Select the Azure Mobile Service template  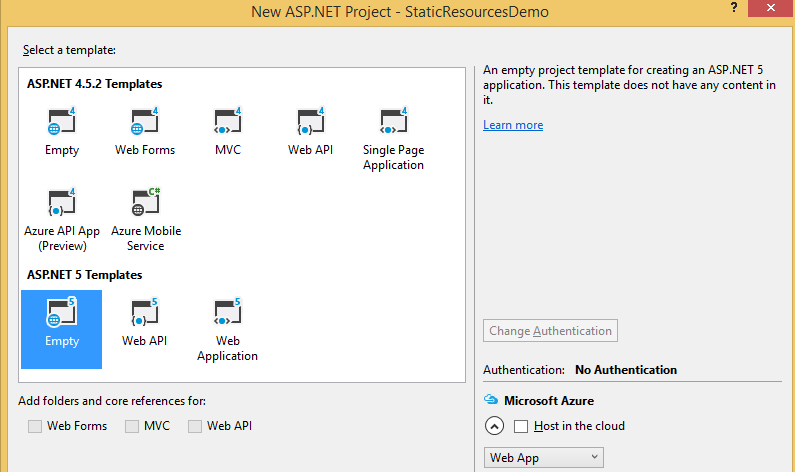click(146, 203)
